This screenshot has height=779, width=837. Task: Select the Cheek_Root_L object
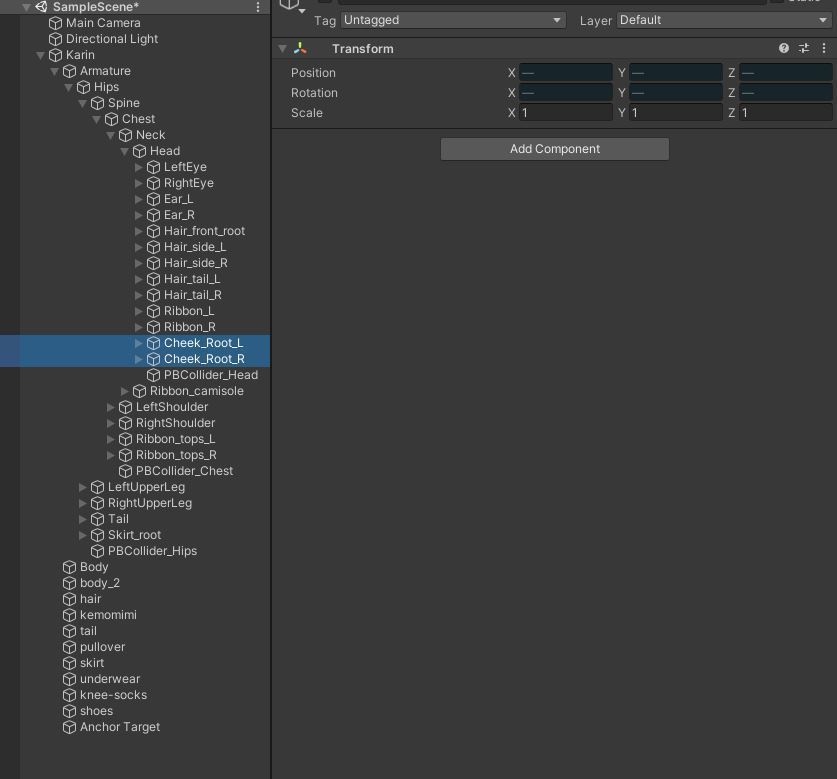[203, 343]
